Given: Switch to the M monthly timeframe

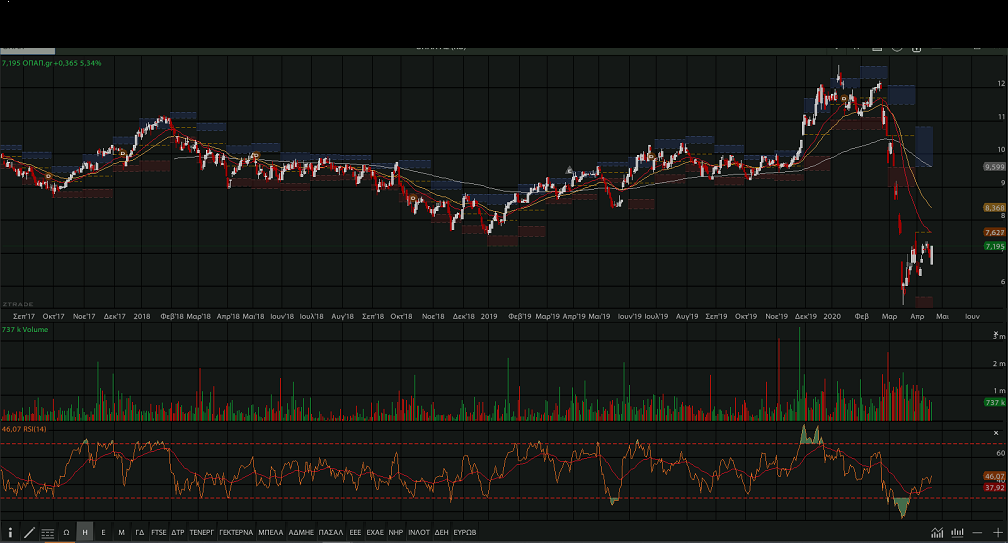Looking at the screenshot, I should 121,532.
